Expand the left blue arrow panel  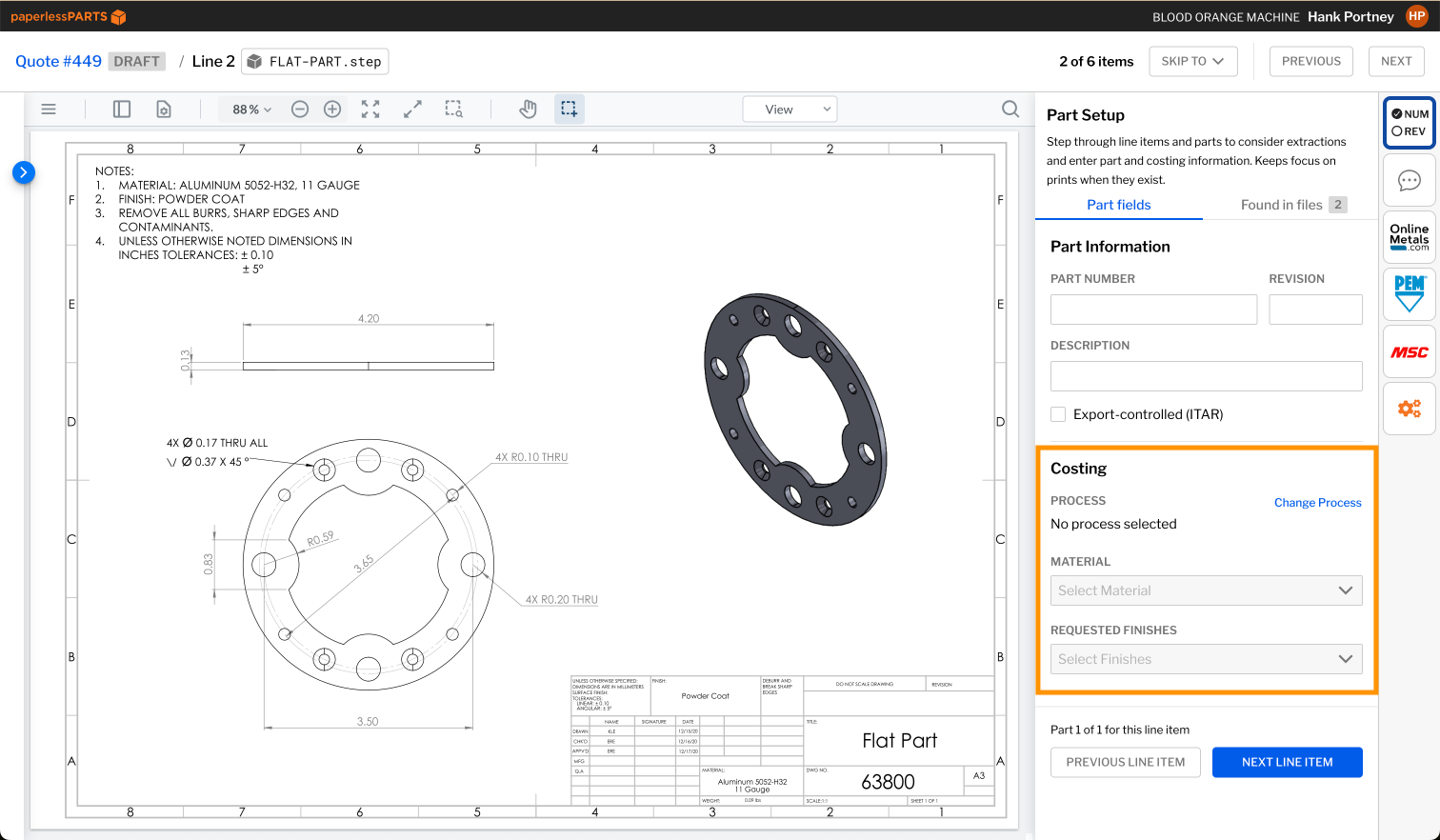(24, 172)
